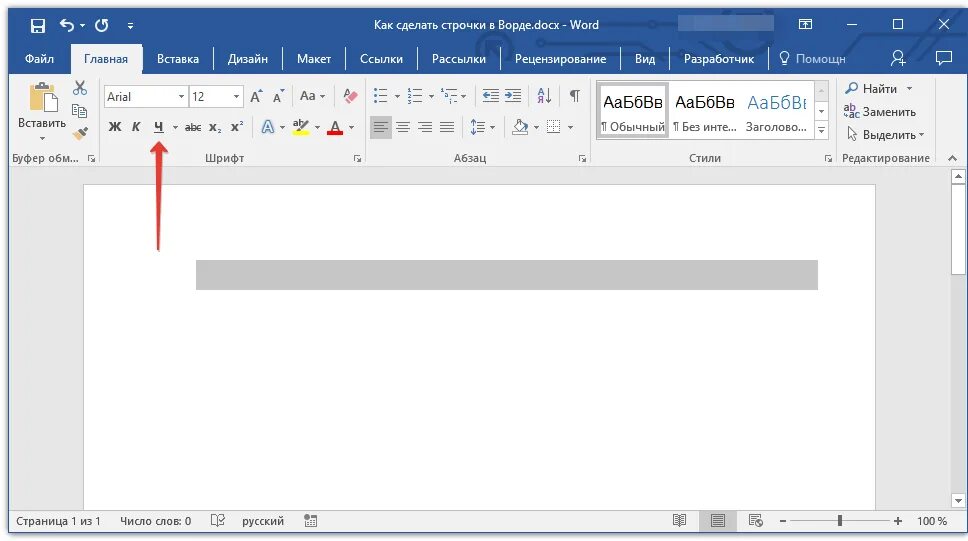The width and height of the screenshot is (968, 541).
Task: Click the macro recording icon in status bar
Action: pyautogui.click(x=311, y=521)
